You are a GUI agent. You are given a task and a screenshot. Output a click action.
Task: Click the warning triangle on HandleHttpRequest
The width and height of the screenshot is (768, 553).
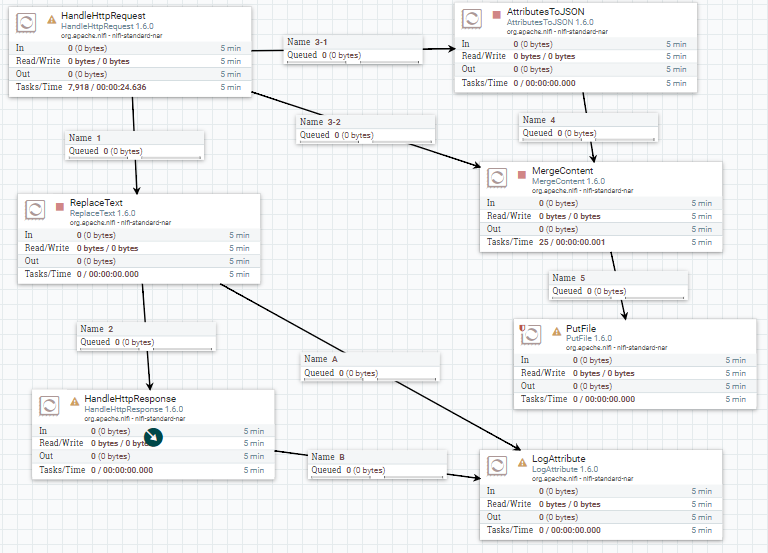[52, 19]
